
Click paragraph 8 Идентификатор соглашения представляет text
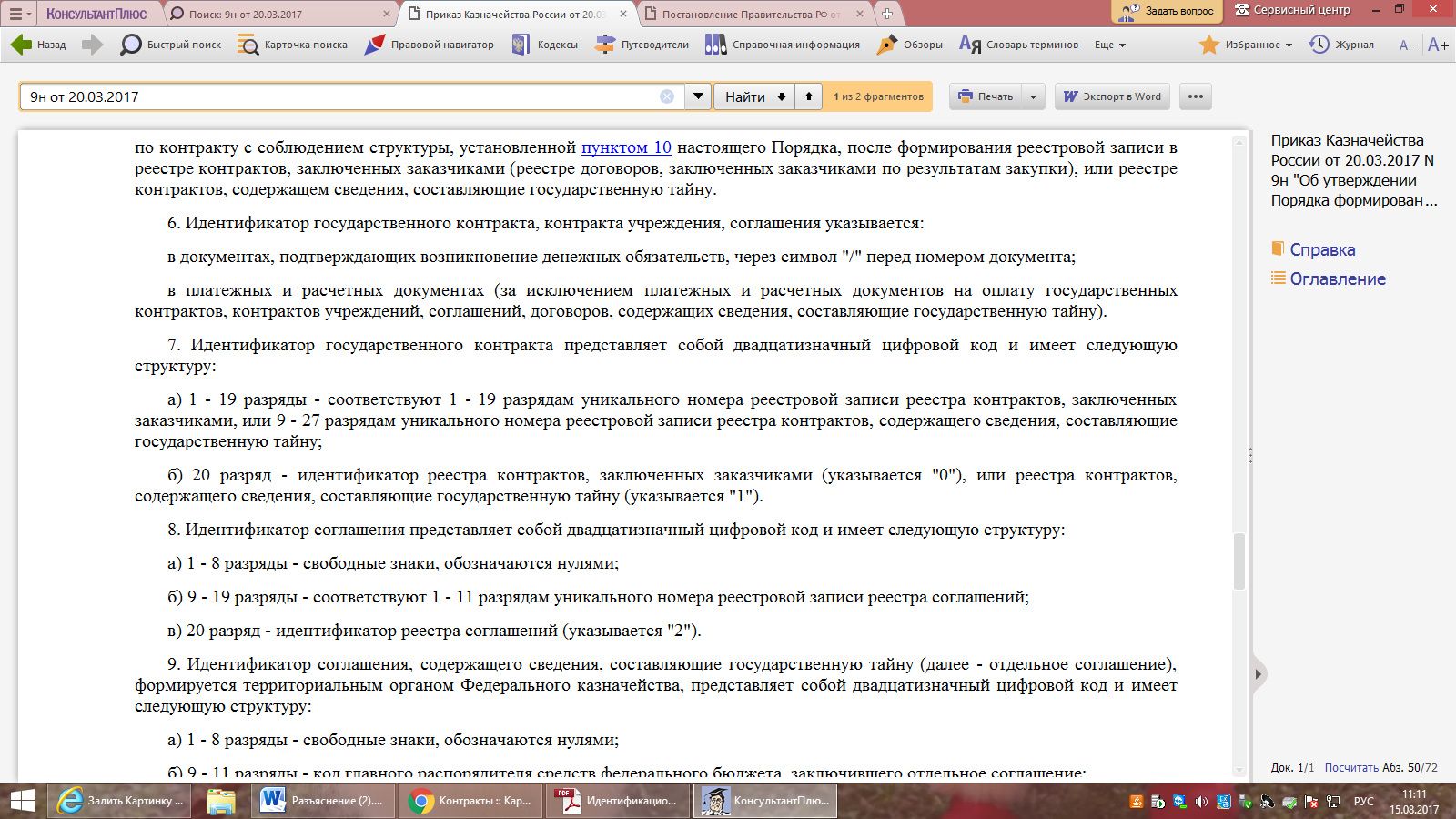click(616, 530)
